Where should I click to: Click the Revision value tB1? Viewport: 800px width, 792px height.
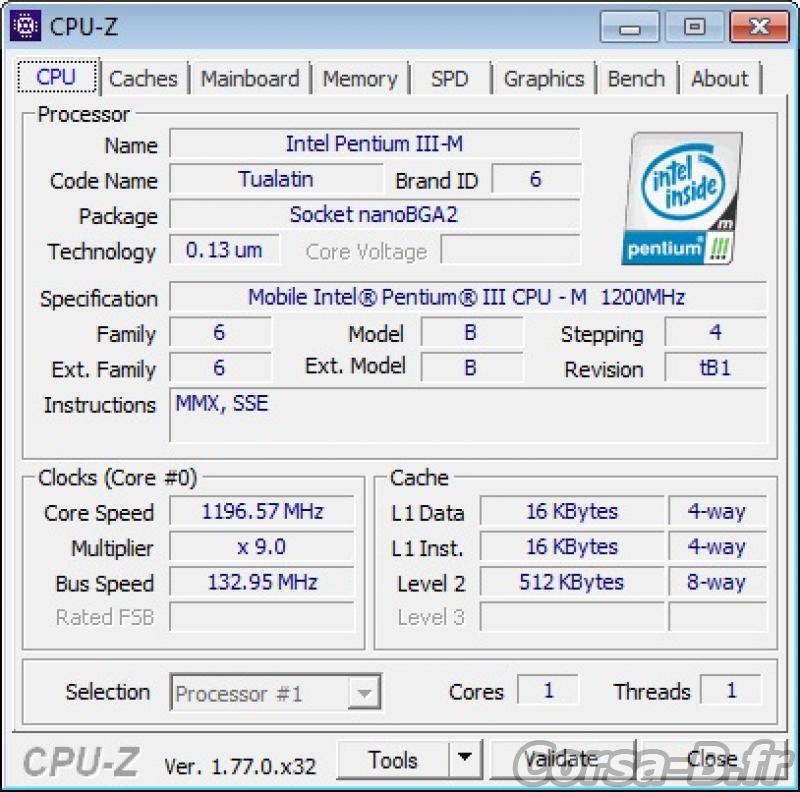tap(715, 367)
